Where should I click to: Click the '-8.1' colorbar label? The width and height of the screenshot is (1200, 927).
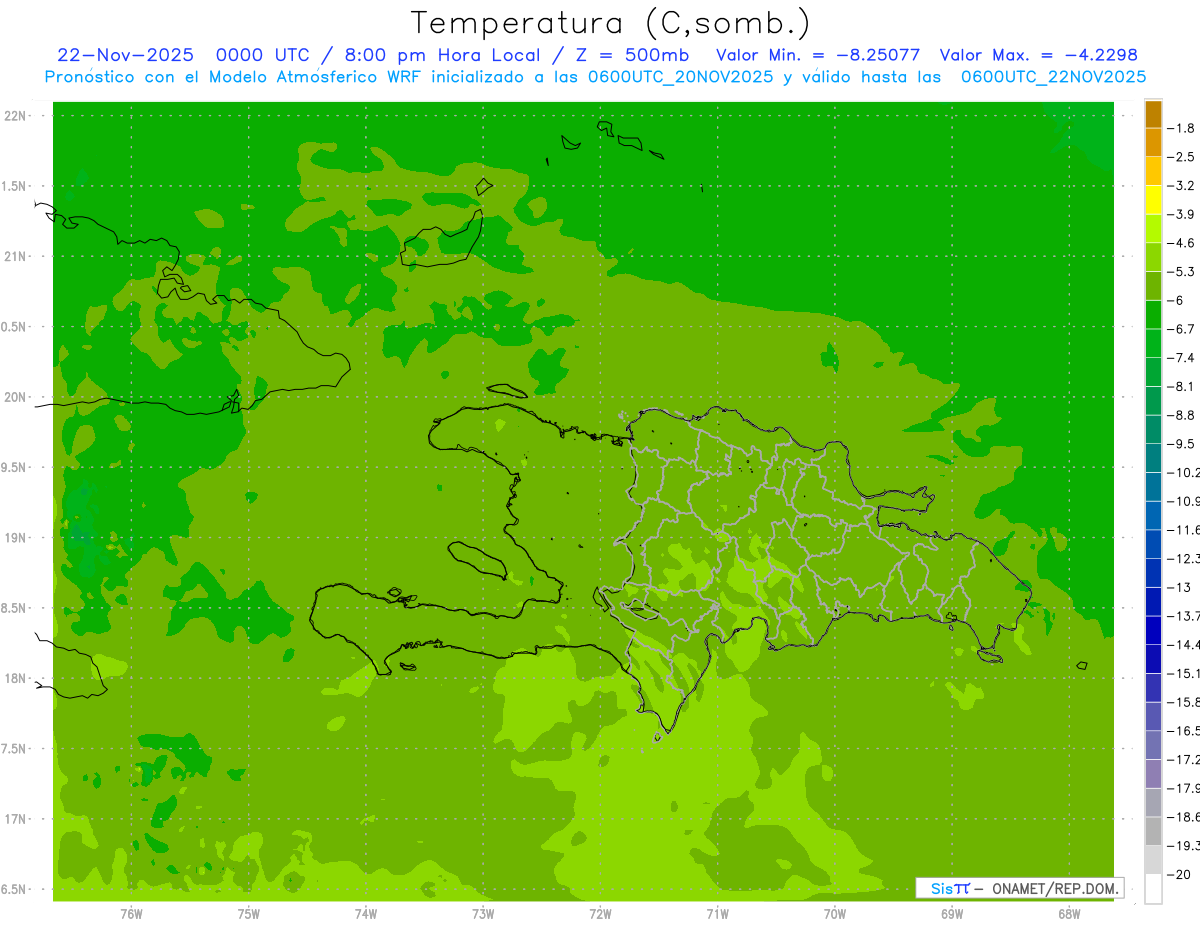pyautogui.click(x=1182, y=386)
